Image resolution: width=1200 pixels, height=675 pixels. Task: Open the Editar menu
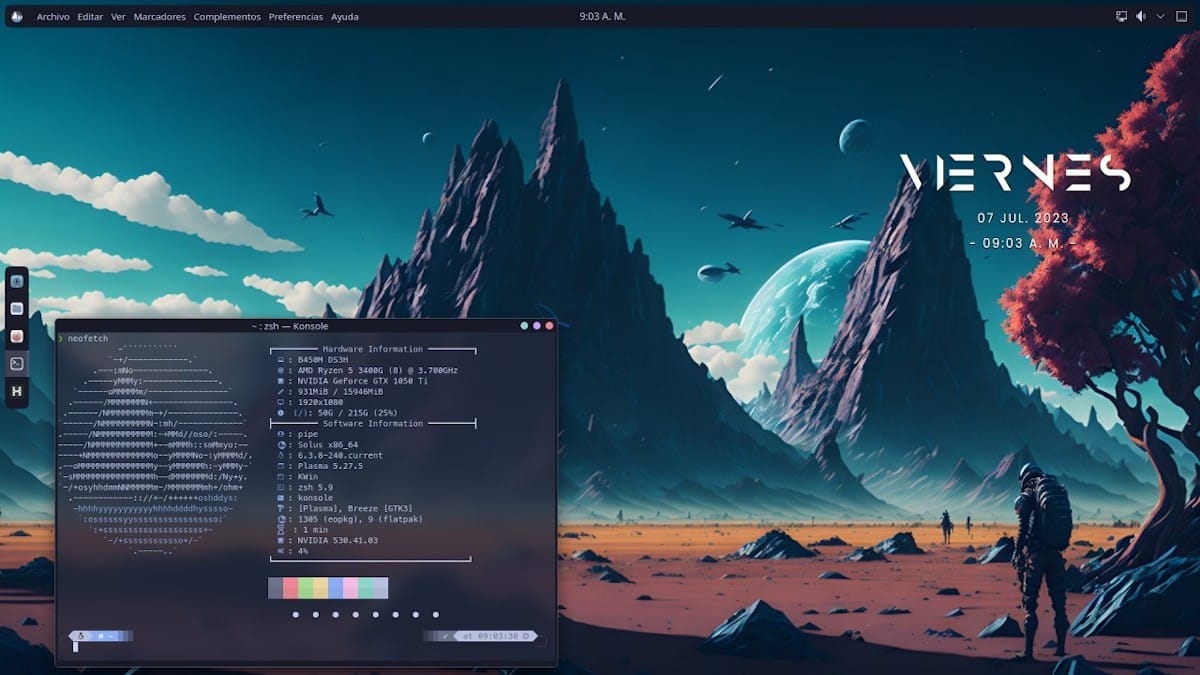pos(90,17)
